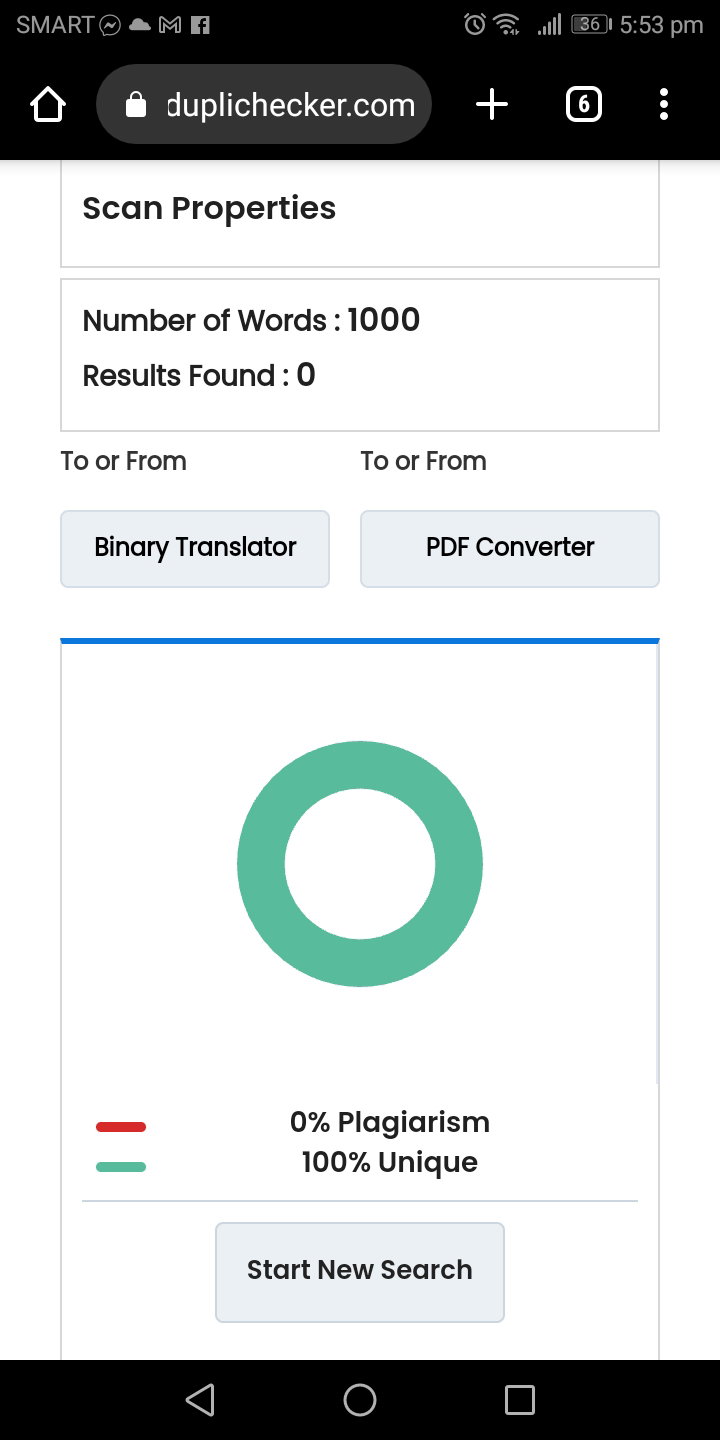
Task: Tap the Messenger notification icon in status bar
Action: [111, 25]
